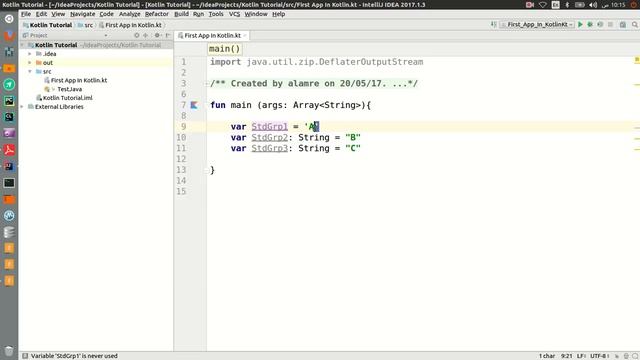Open Project Structure icon in toolbar
Image resolution: width=640 pixels, height=360 pixels.
tap(622, 24)
